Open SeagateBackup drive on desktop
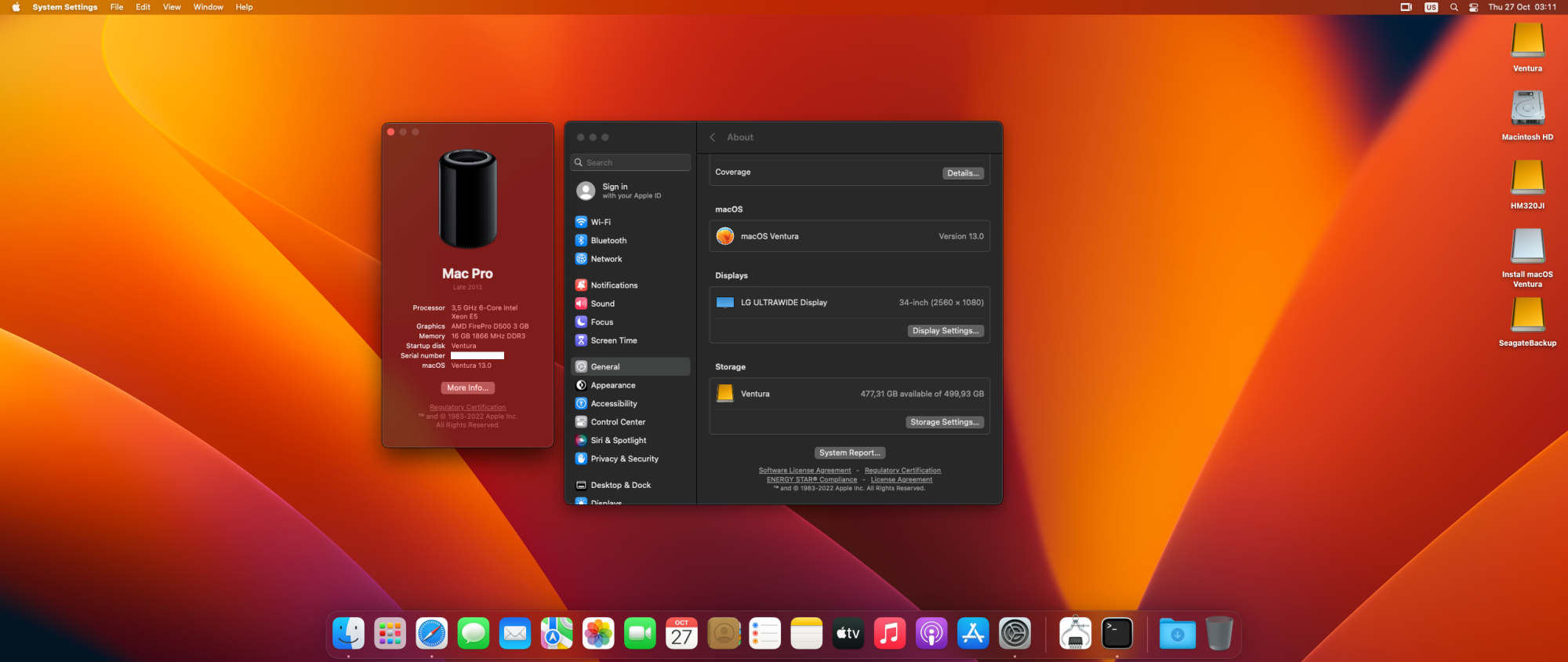 pos(1527,322)
